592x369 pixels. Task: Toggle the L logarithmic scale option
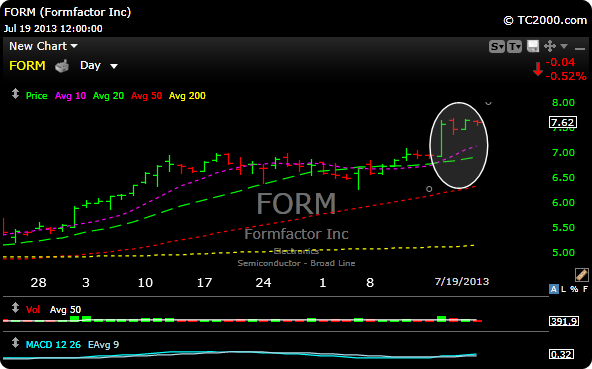[563, 289]
